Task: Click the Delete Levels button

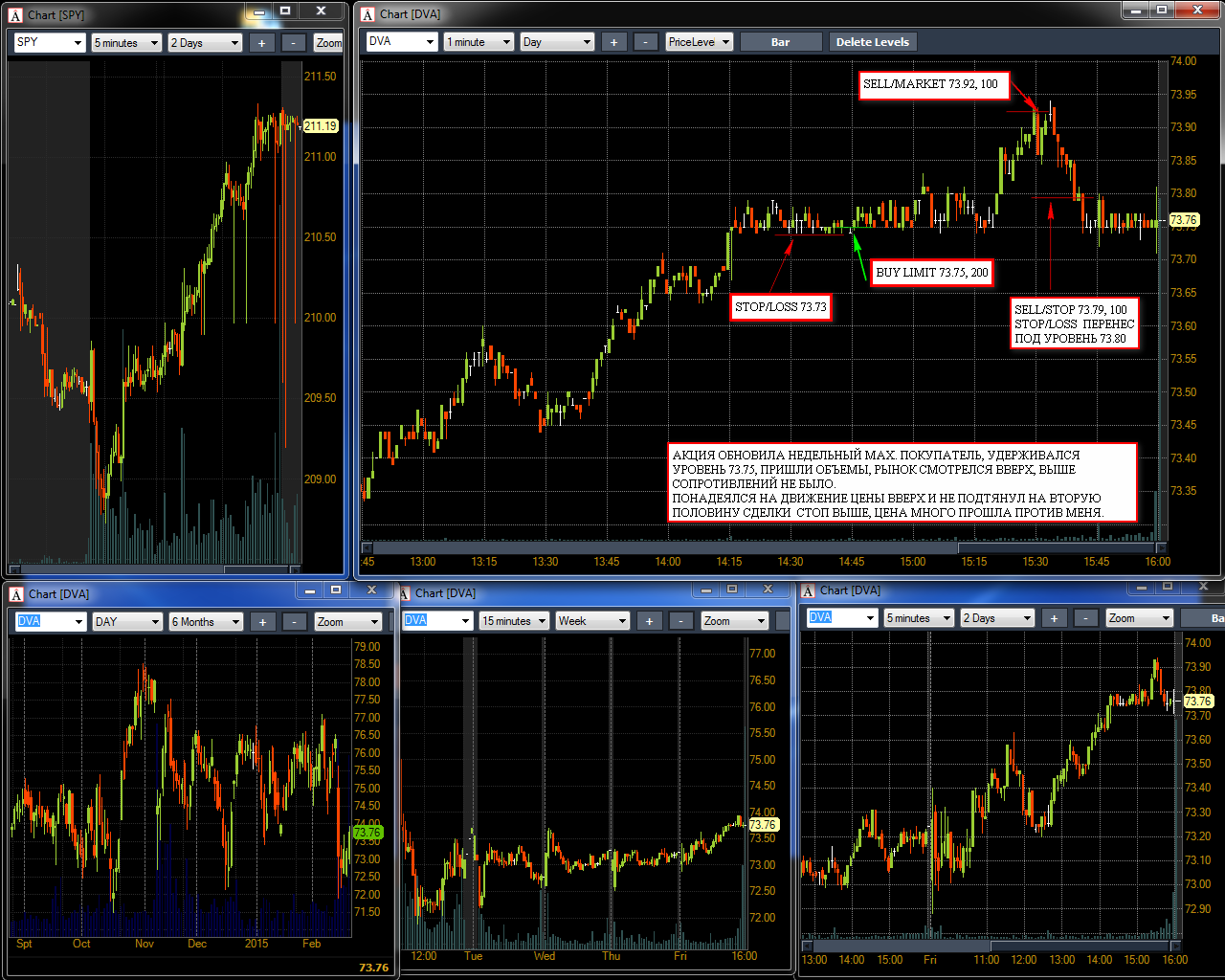Action: (873, 41)
